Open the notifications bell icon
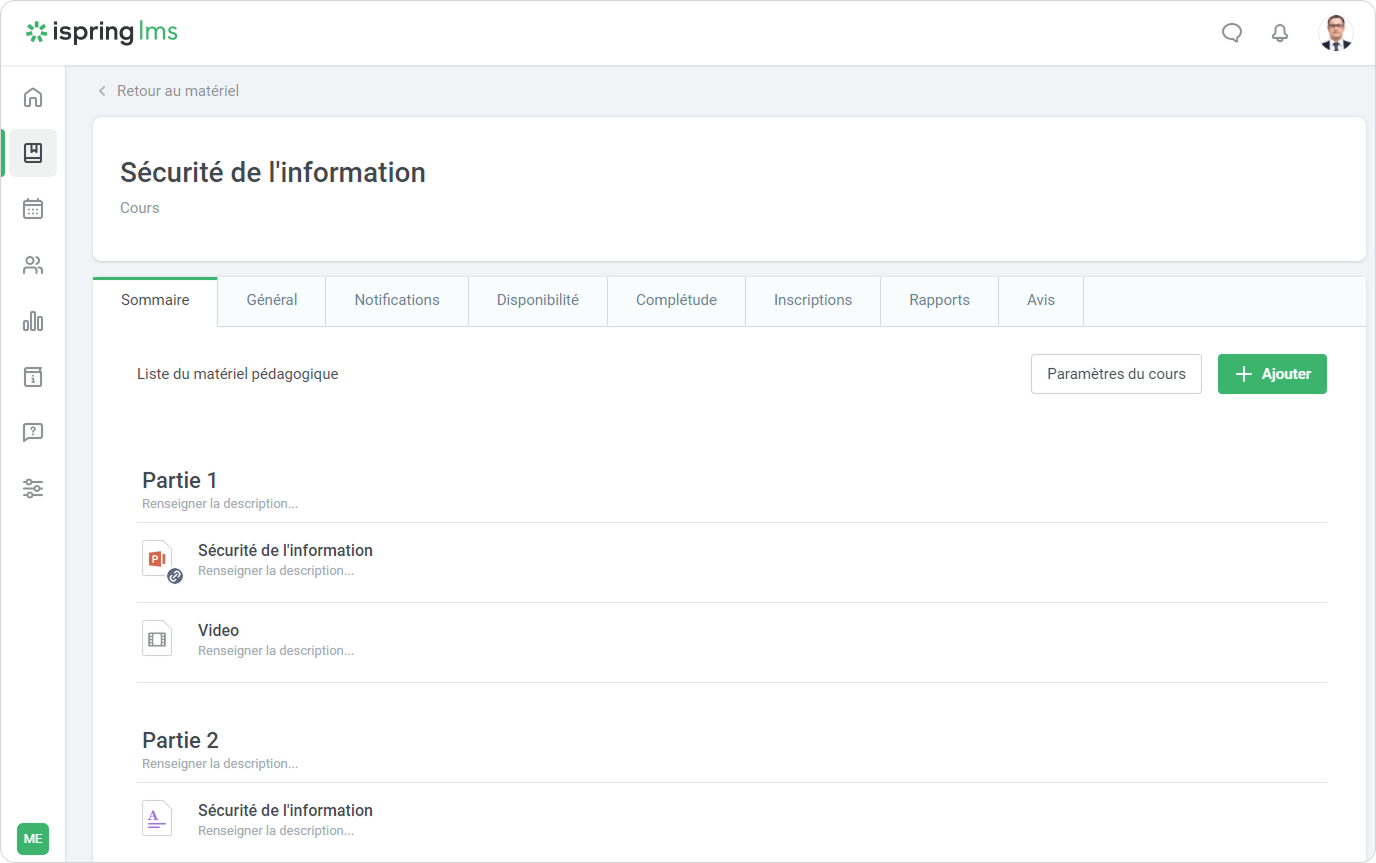This screenshot has height=863, width=1376. 1280,33
